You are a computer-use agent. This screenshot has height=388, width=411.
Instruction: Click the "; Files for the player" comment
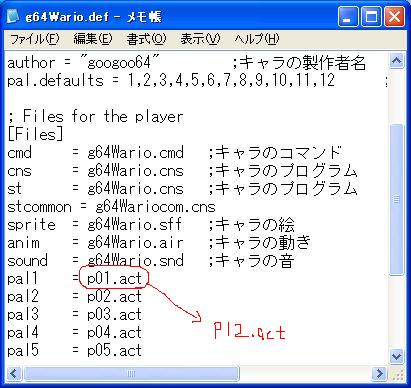95,117
